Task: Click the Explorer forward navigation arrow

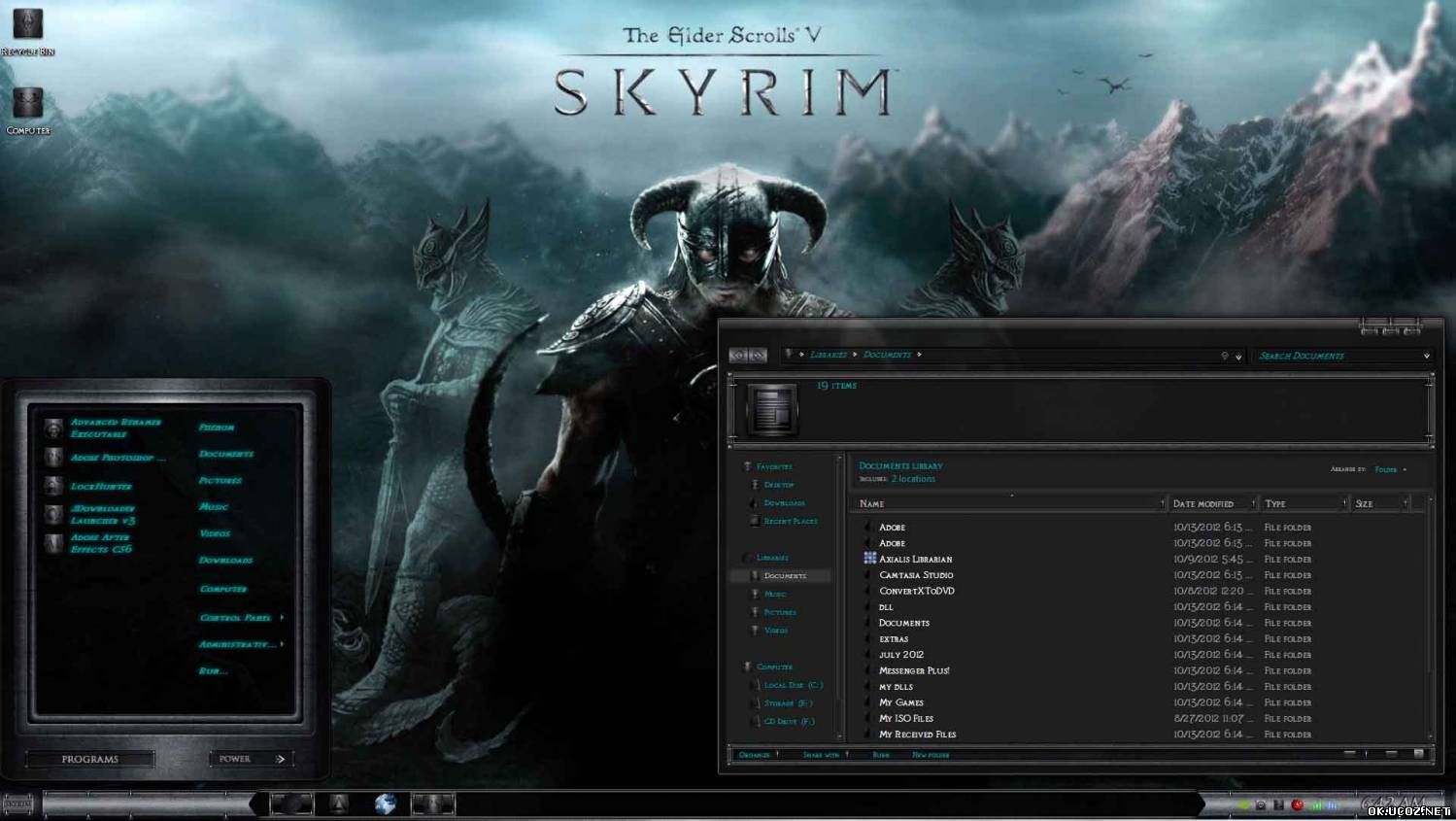Action: [758, 356]
